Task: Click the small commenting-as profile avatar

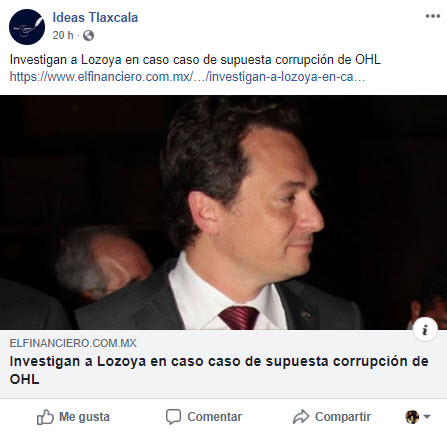Action: click(412, 417)
